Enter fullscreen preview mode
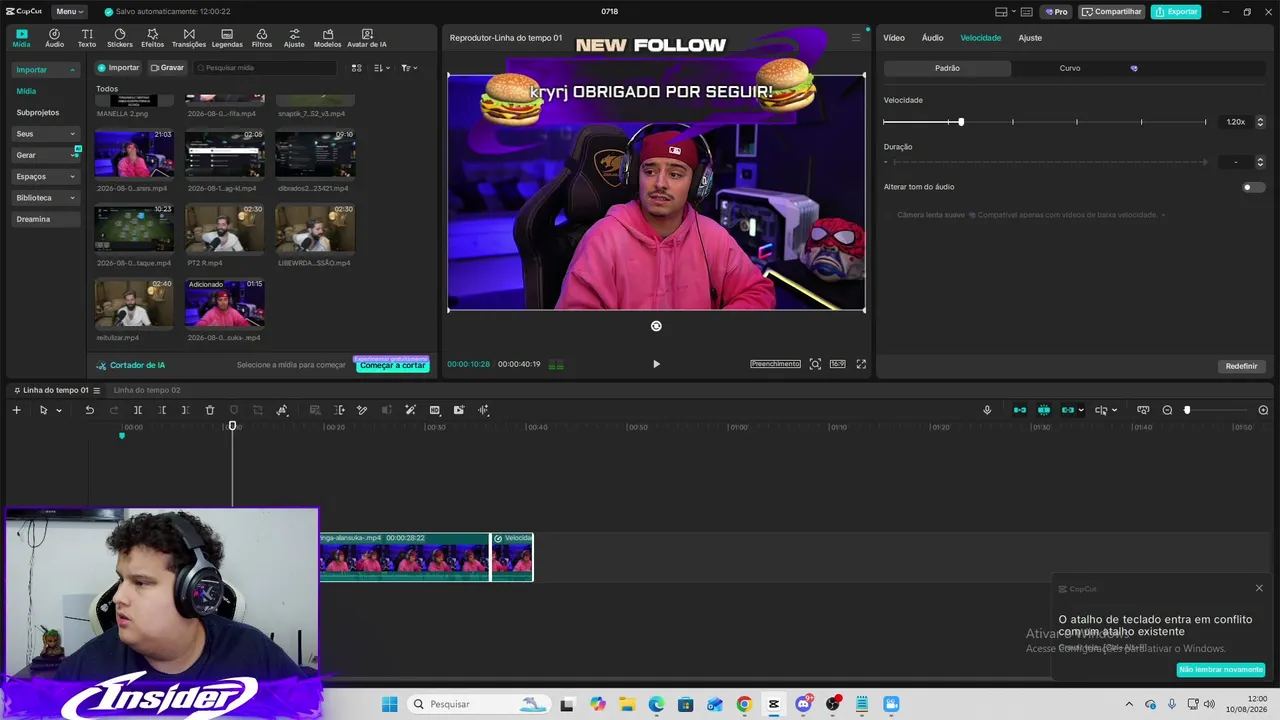Viewport: 1280px width, 720px height. tap(861, 364)
